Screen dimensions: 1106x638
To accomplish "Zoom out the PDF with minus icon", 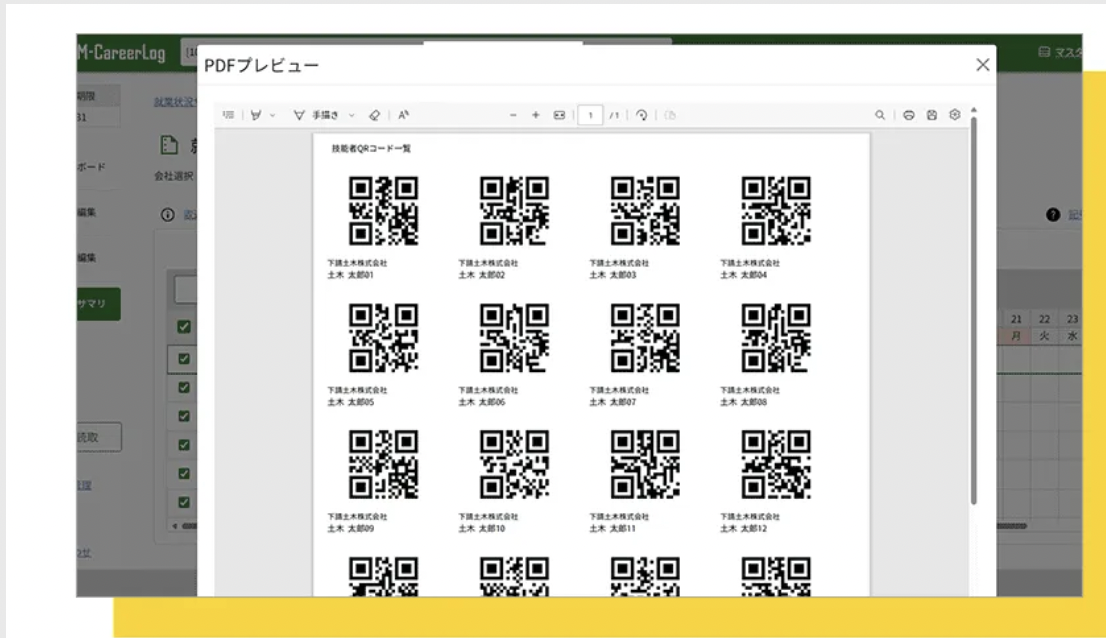I will (x=513, y=115).
